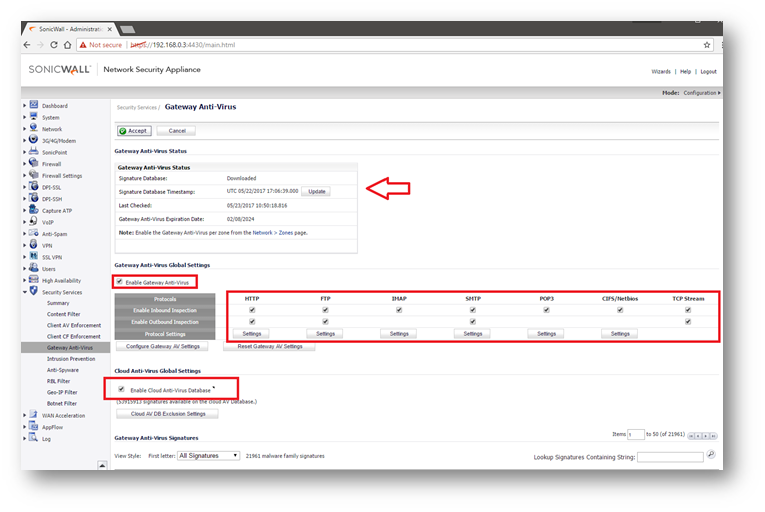Click the Log icon
Screen dimensions: 765x512
coord(34,438)
